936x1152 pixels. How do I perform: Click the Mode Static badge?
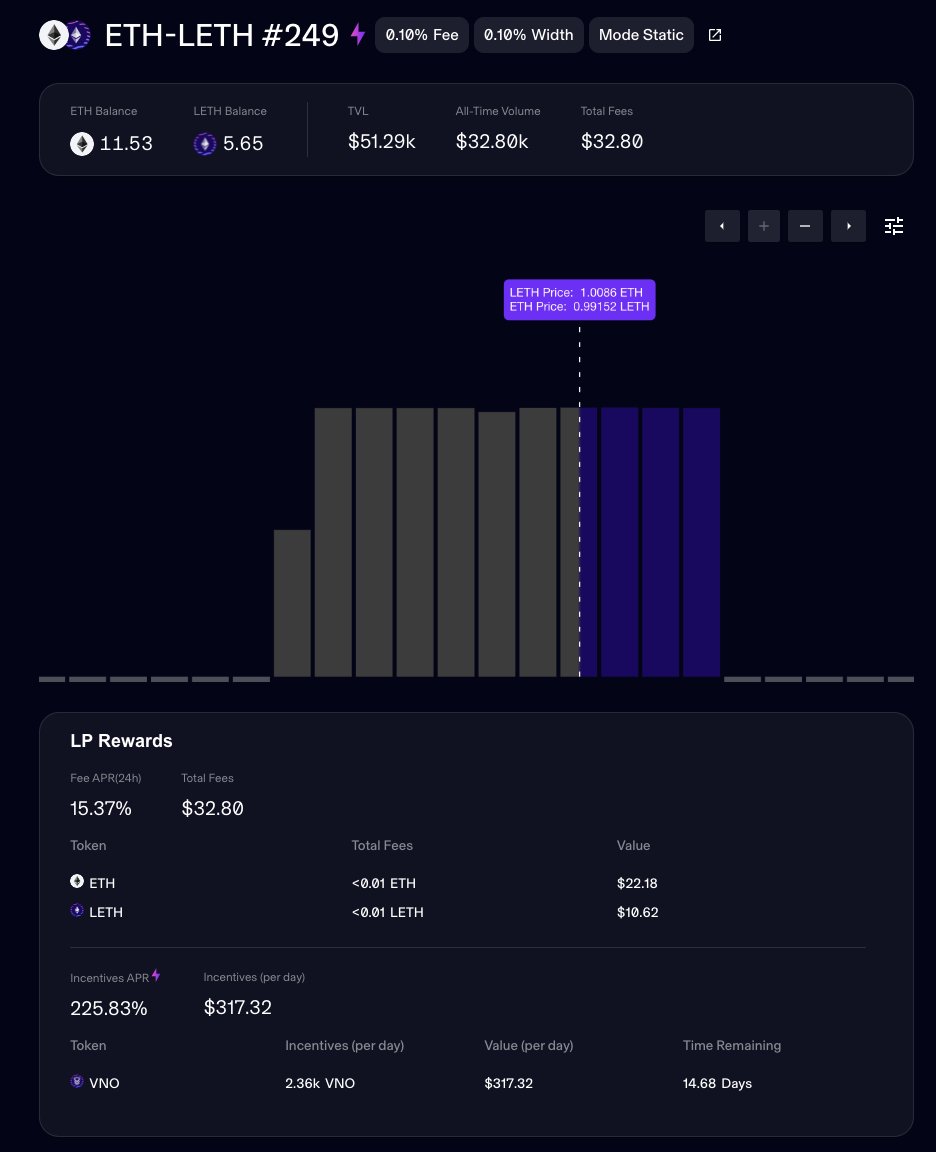point(641,35)
